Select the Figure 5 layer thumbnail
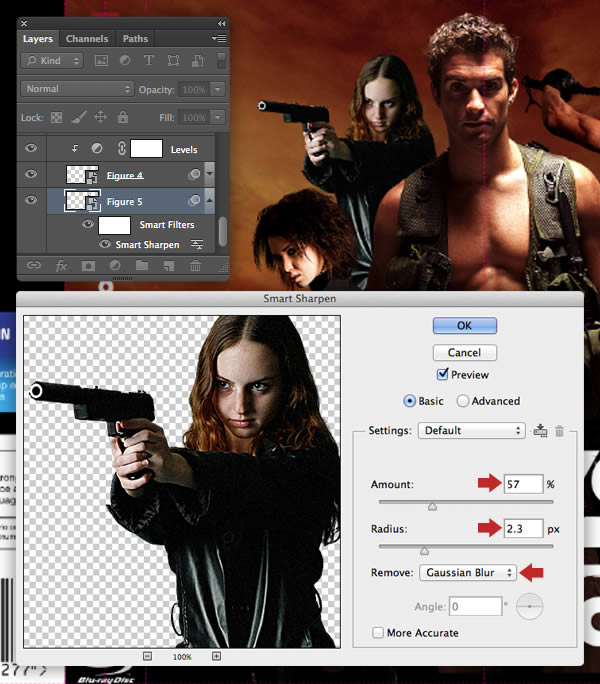600x684 pixels. [x=82, y=201]
